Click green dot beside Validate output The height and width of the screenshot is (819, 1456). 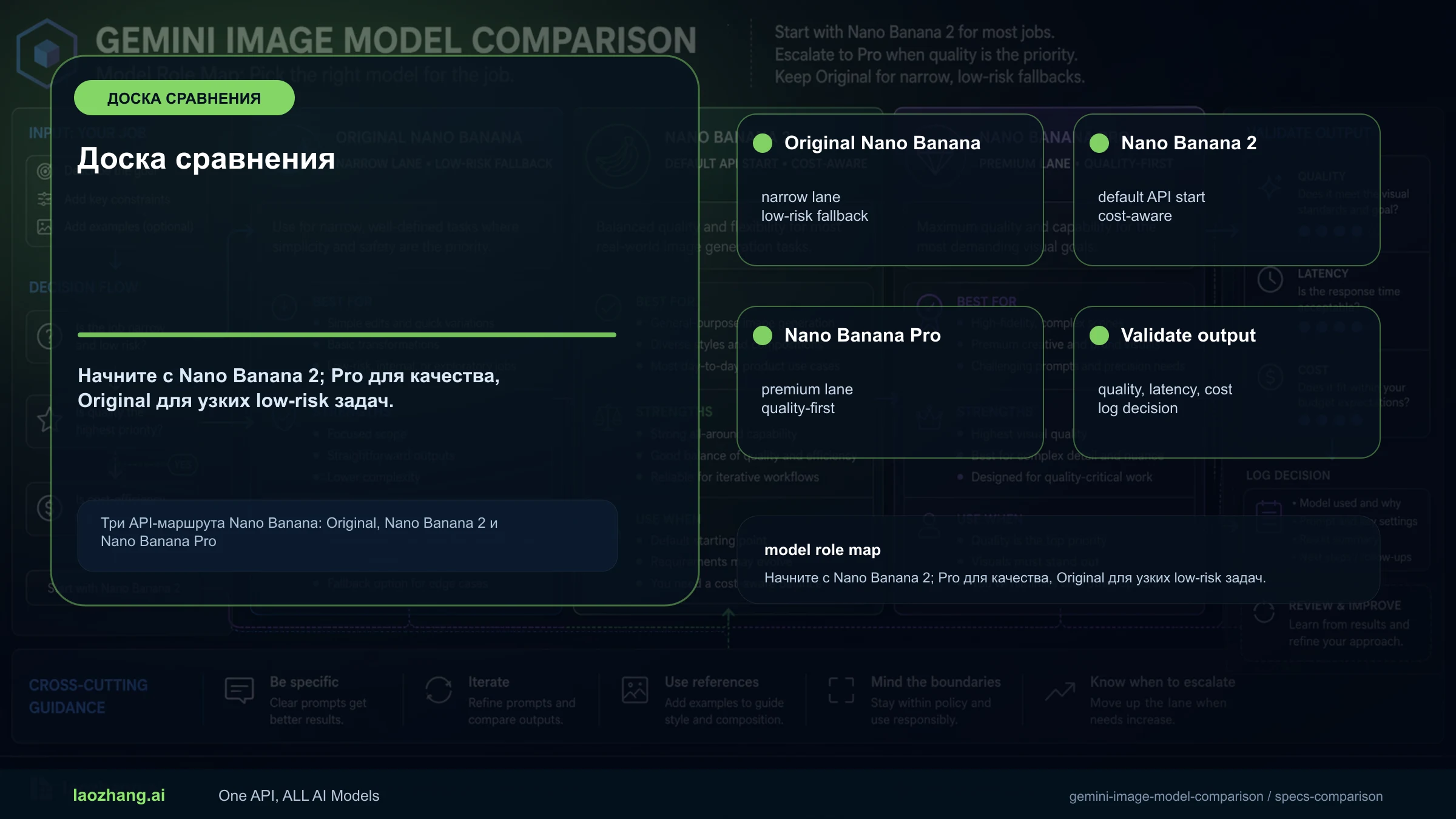tap(1099, 335)
